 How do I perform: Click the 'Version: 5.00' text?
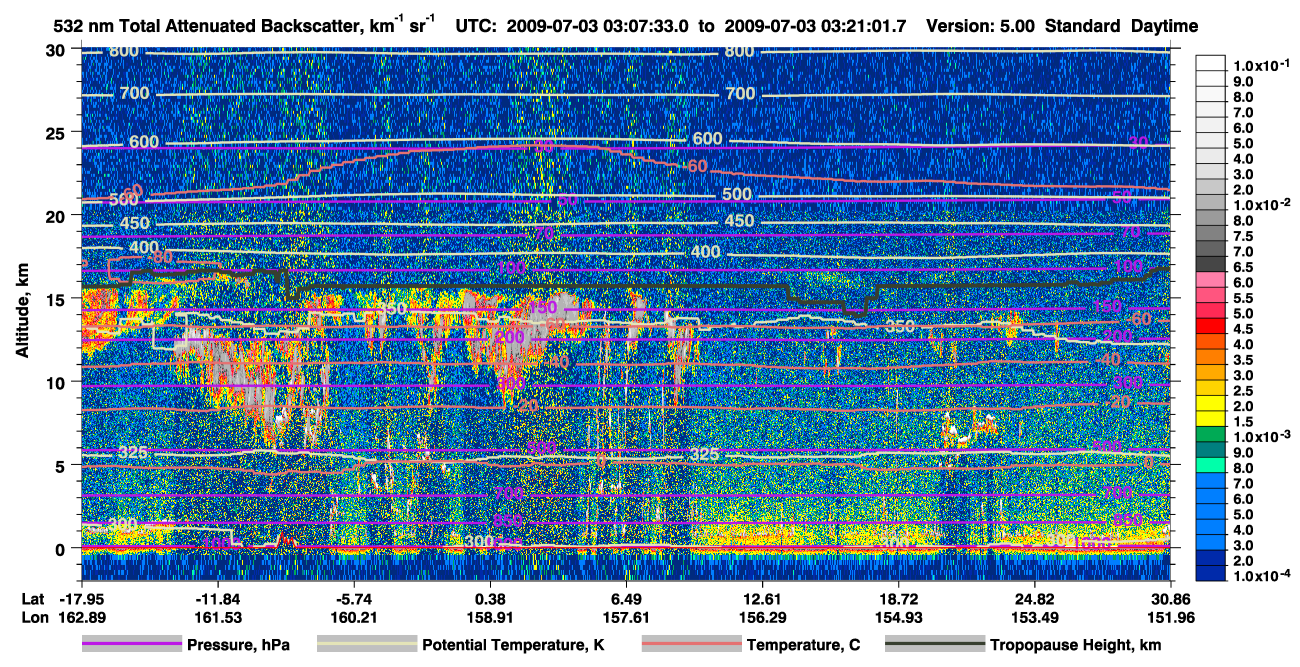pos(982,26)
